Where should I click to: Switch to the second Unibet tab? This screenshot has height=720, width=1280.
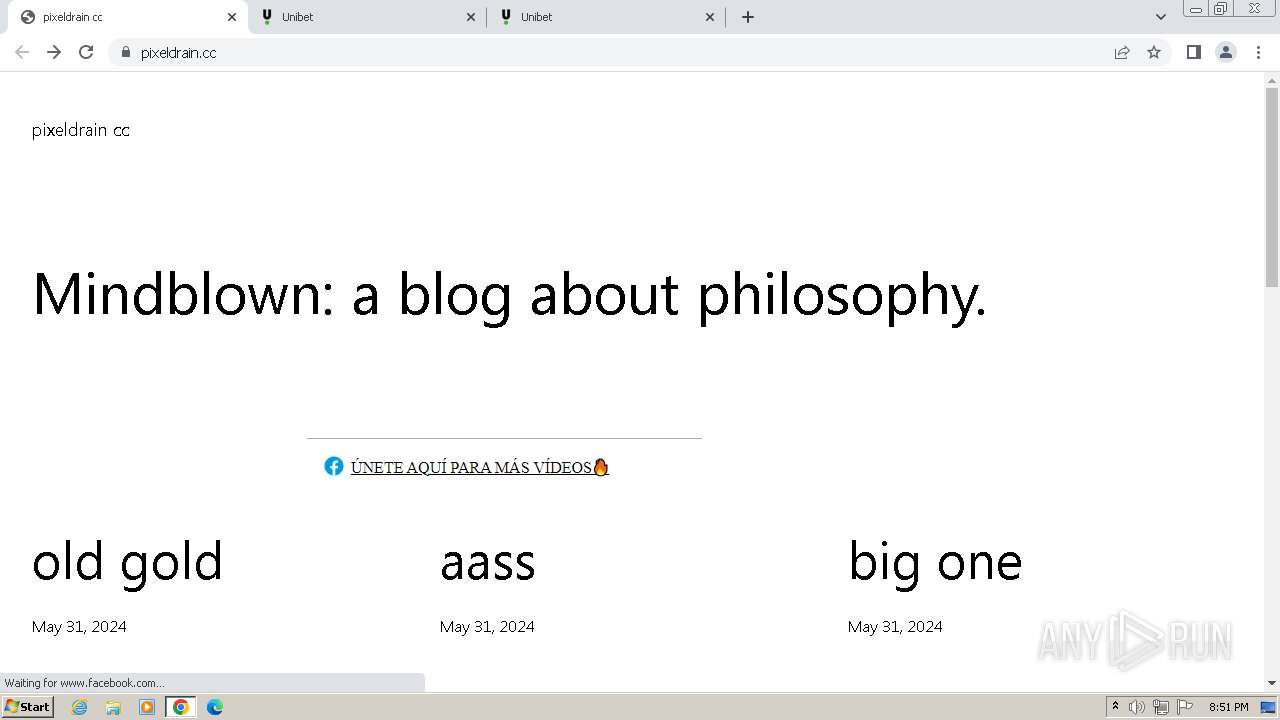point(606,17)
